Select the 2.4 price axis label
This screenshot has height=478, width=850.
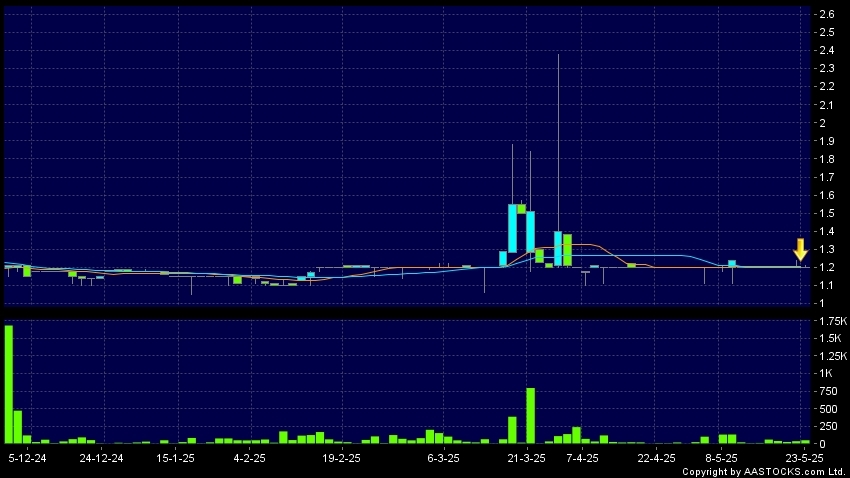click(x=827, y=50)
